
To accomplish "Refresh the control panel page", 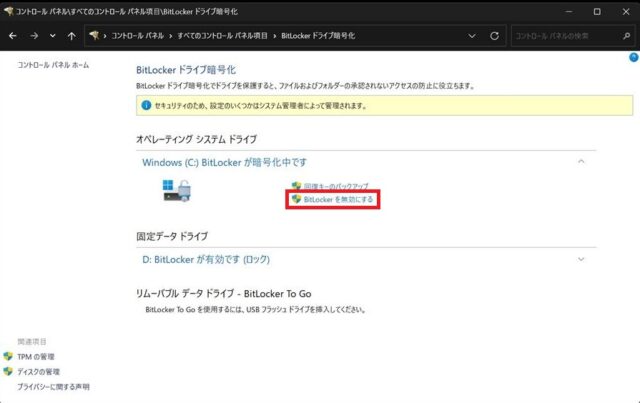I will tap(494, 36).
